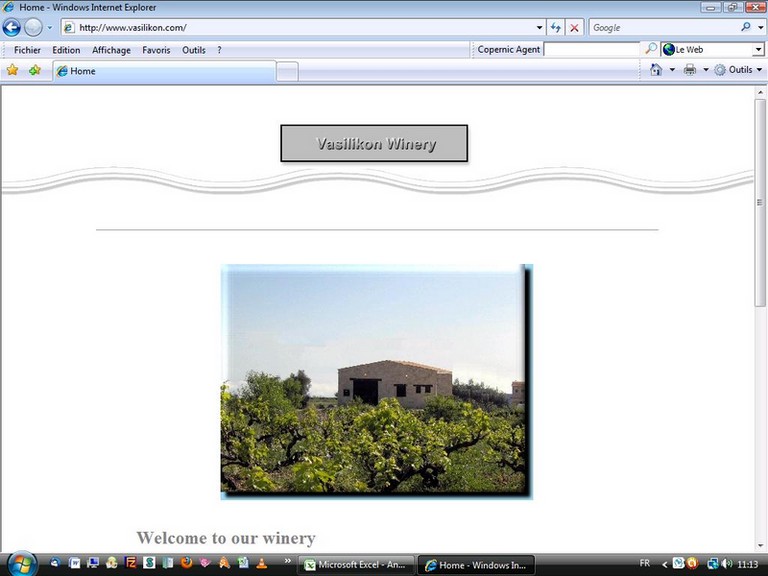Click the volume speaker tray icon
The image size is (768, 576).
coord(726,564)
